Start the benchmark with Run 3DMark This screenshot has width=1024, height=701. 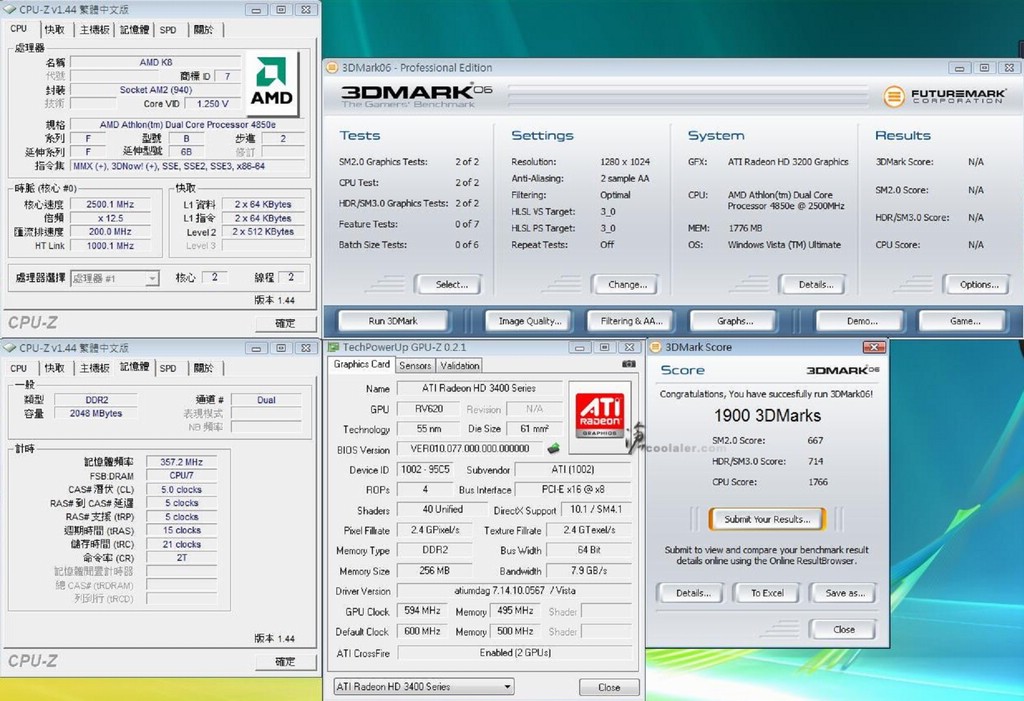pos(393,321)
